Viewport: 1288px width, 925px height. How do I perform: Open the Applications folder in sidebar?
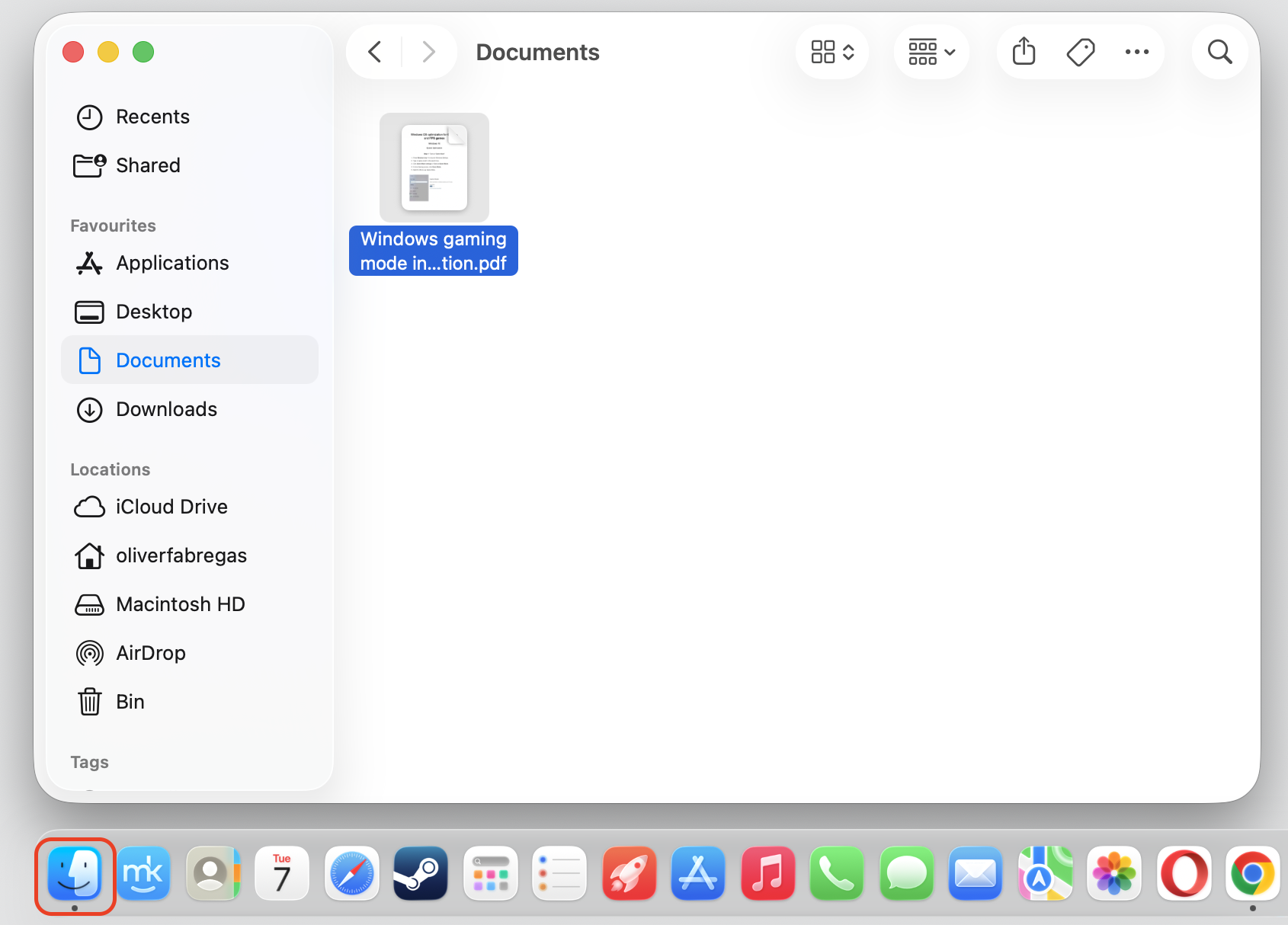(190, 263)
